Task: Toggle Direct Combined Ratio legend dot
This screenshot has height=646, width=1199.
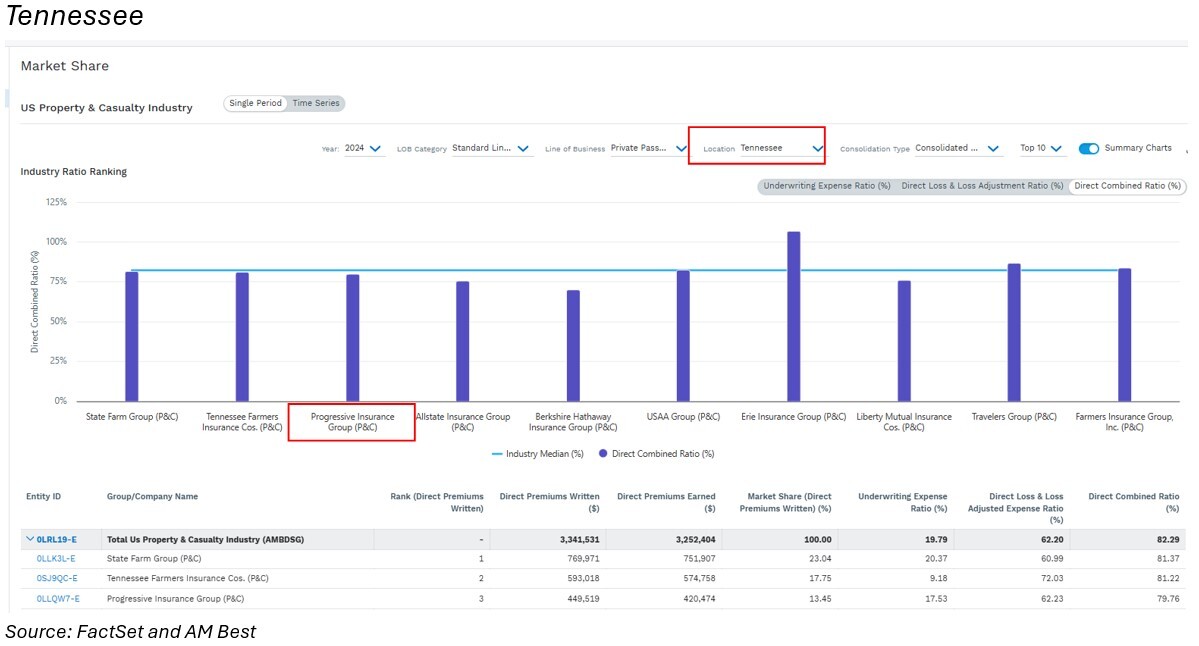Action: [603, 454]
